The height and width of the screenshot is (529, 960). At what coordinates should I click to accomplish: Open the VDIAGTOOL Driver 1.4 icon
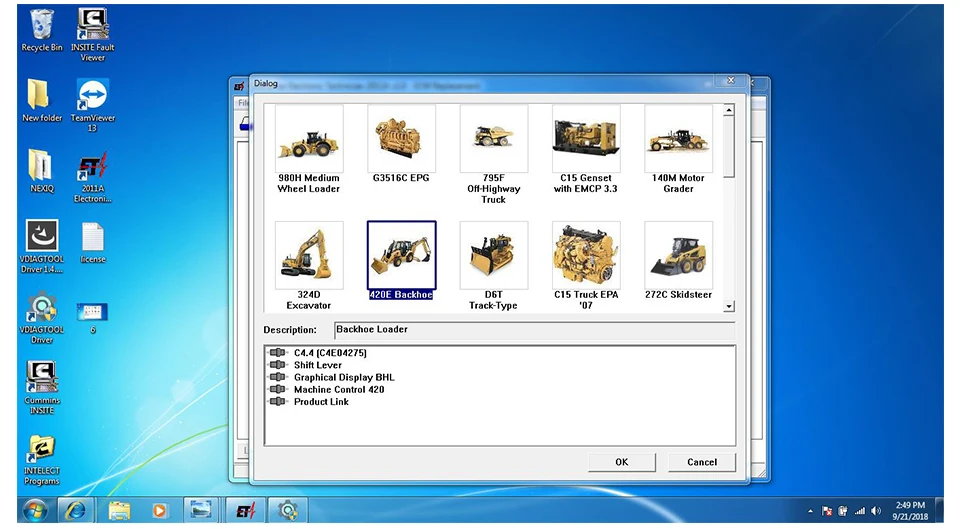tap(42, 246)
